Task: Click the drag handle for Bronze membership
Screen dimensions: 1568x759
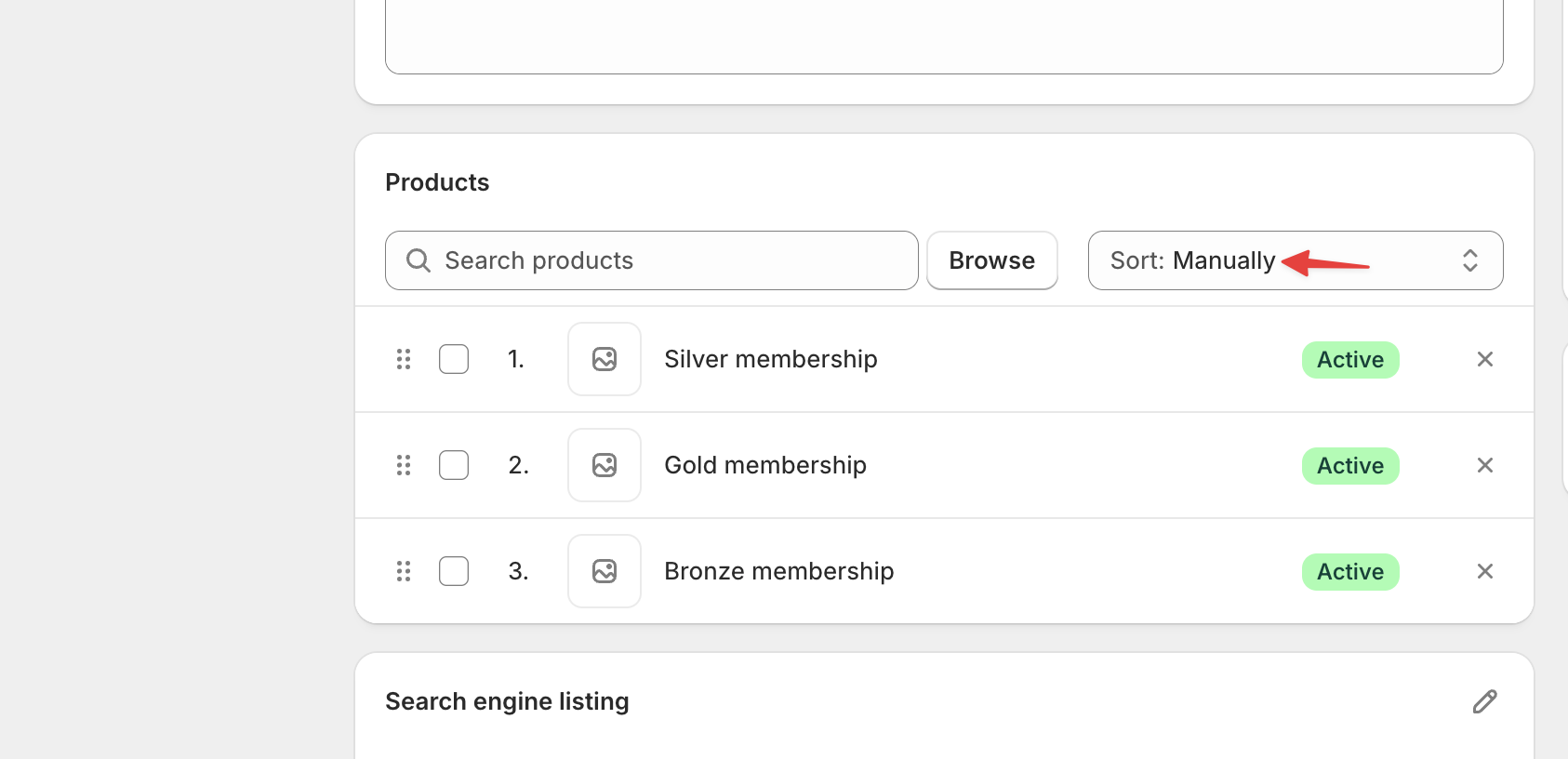Action: point(404,571)
